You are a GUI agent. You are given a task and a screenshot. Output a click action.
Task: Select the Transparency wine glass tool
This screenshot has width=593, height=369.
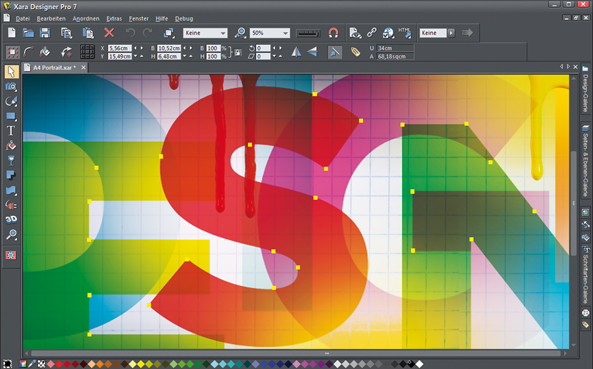point(11,160)
